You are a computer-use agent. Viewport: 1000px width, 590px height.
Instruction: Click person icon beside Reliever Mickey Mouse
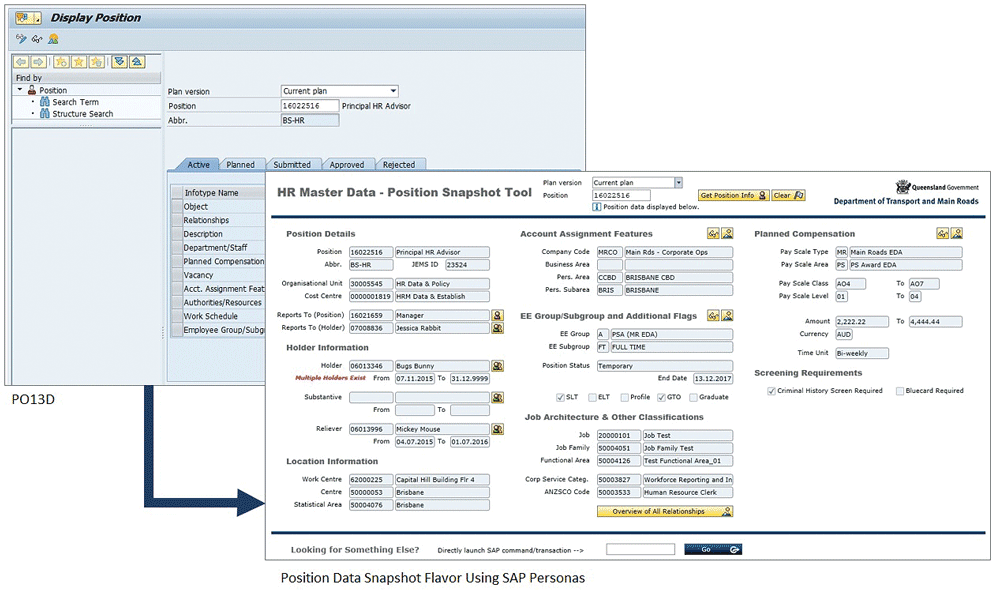pyautogui.click(x=497, y=429)
